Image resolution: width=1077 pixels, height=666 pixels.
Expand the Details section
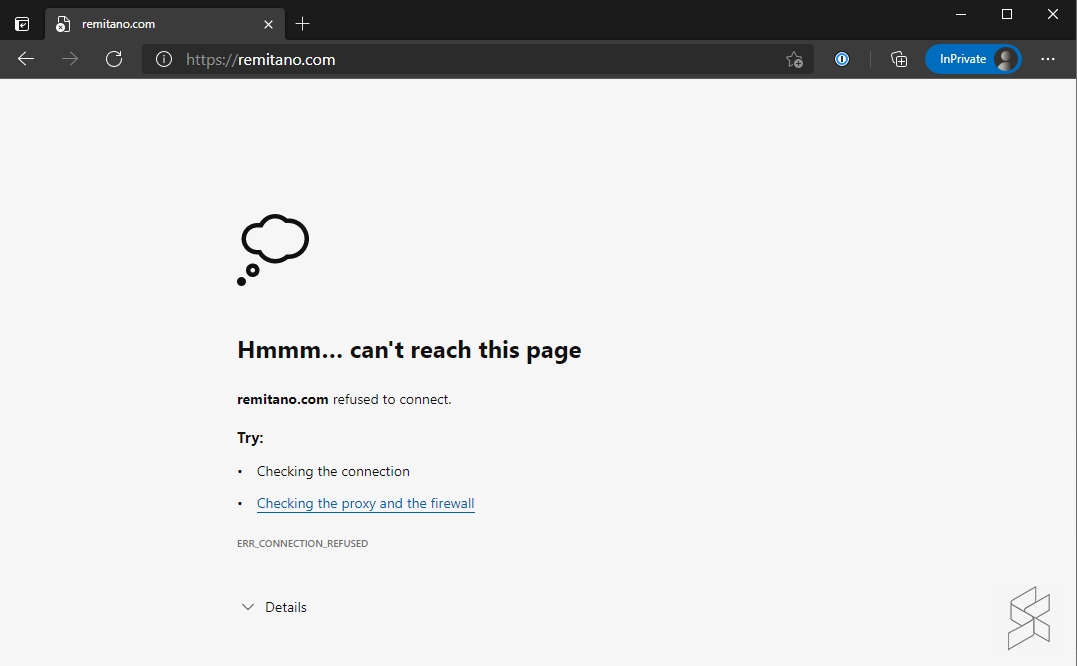(x=274, y=607)
